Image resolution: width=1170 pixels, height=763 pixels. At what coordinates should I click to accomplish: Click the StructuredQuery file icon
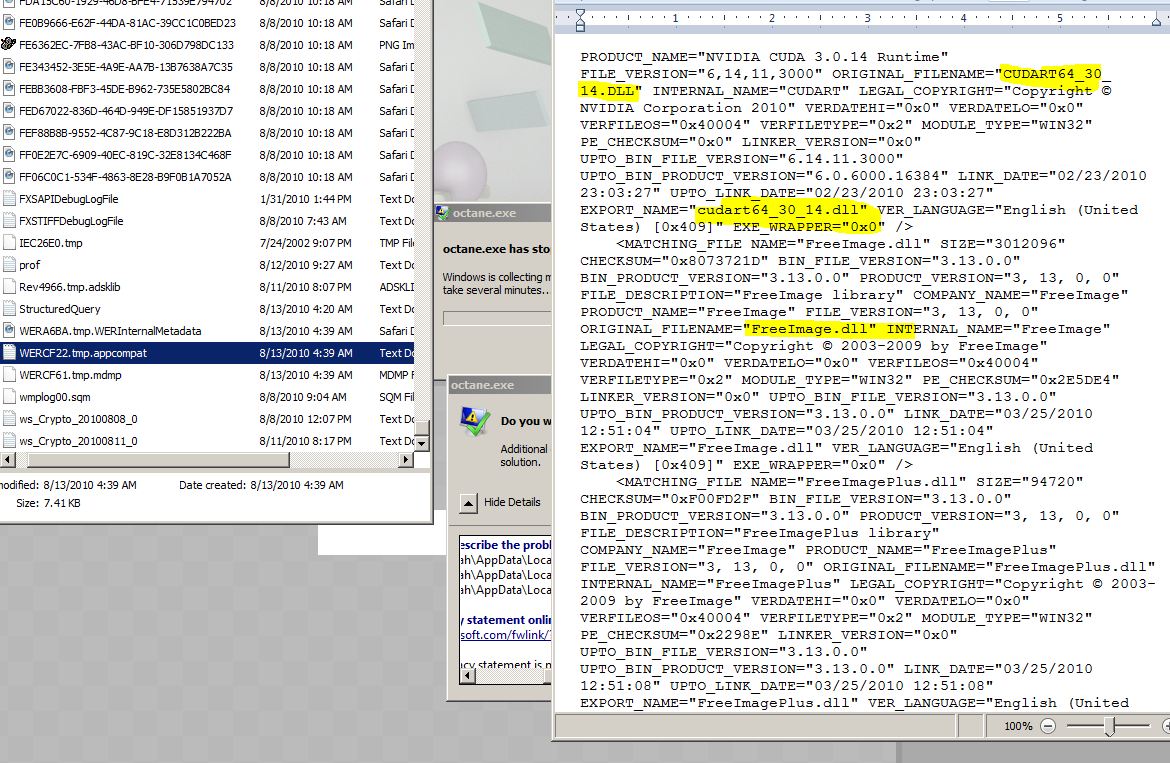(x=9, y=309)
